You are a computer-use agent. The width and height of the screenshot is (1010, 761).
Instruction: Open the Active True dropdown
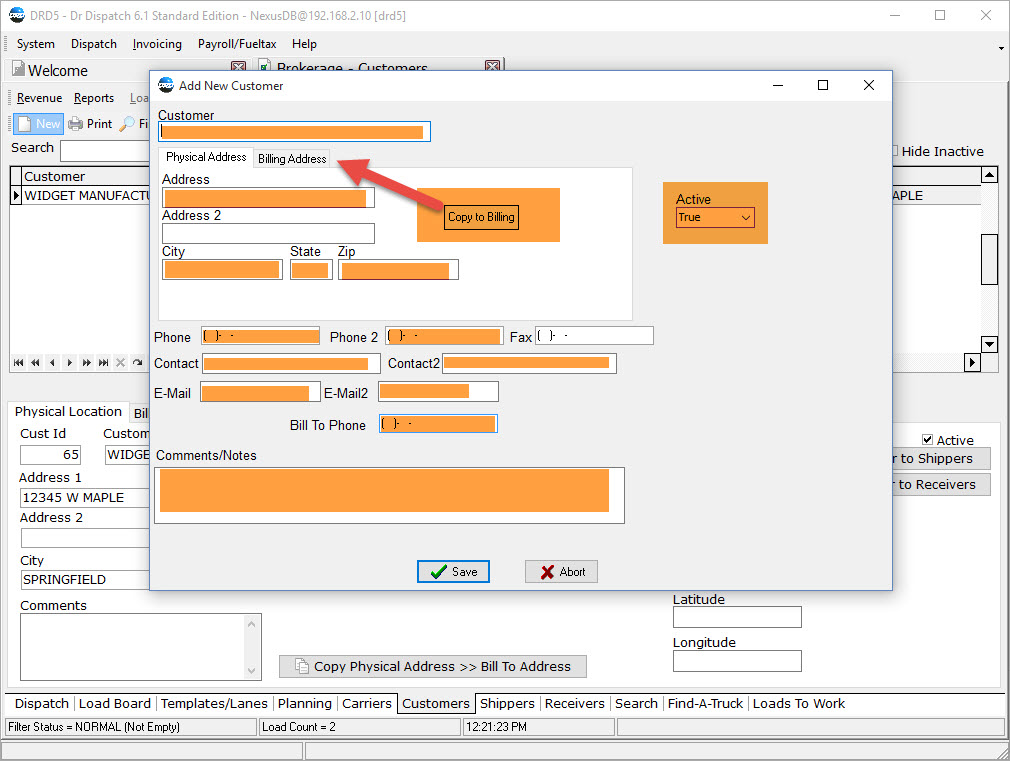[x=715, y=218]
